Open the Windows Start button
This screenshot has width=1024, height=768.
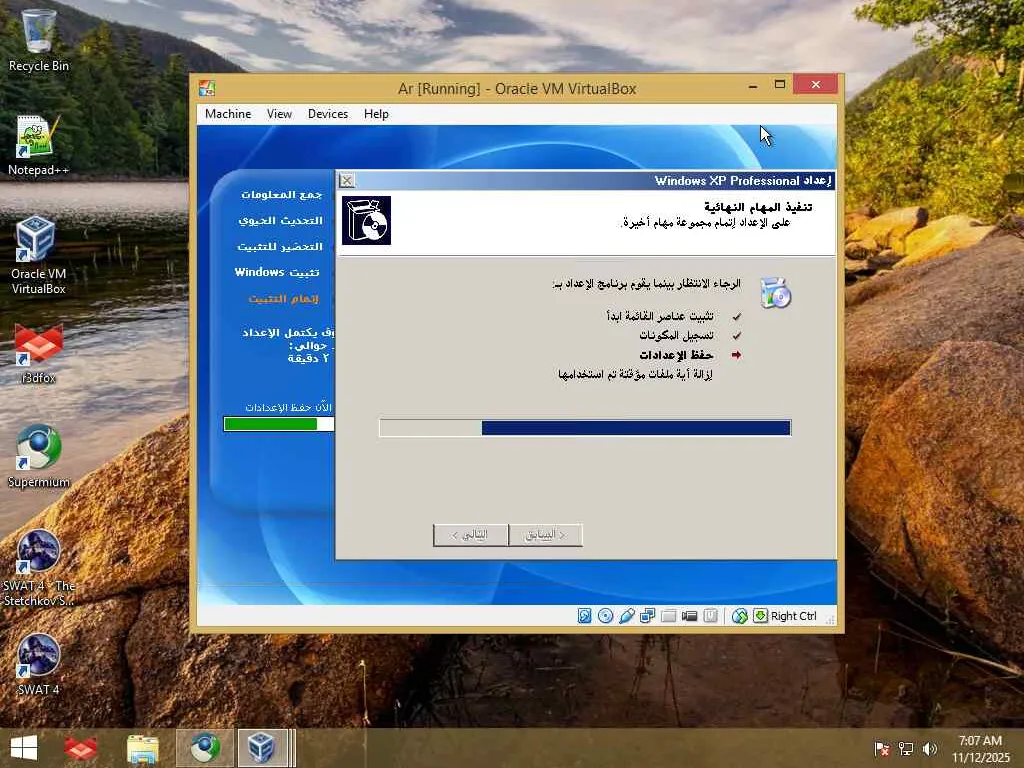click(x=24, y=748)
